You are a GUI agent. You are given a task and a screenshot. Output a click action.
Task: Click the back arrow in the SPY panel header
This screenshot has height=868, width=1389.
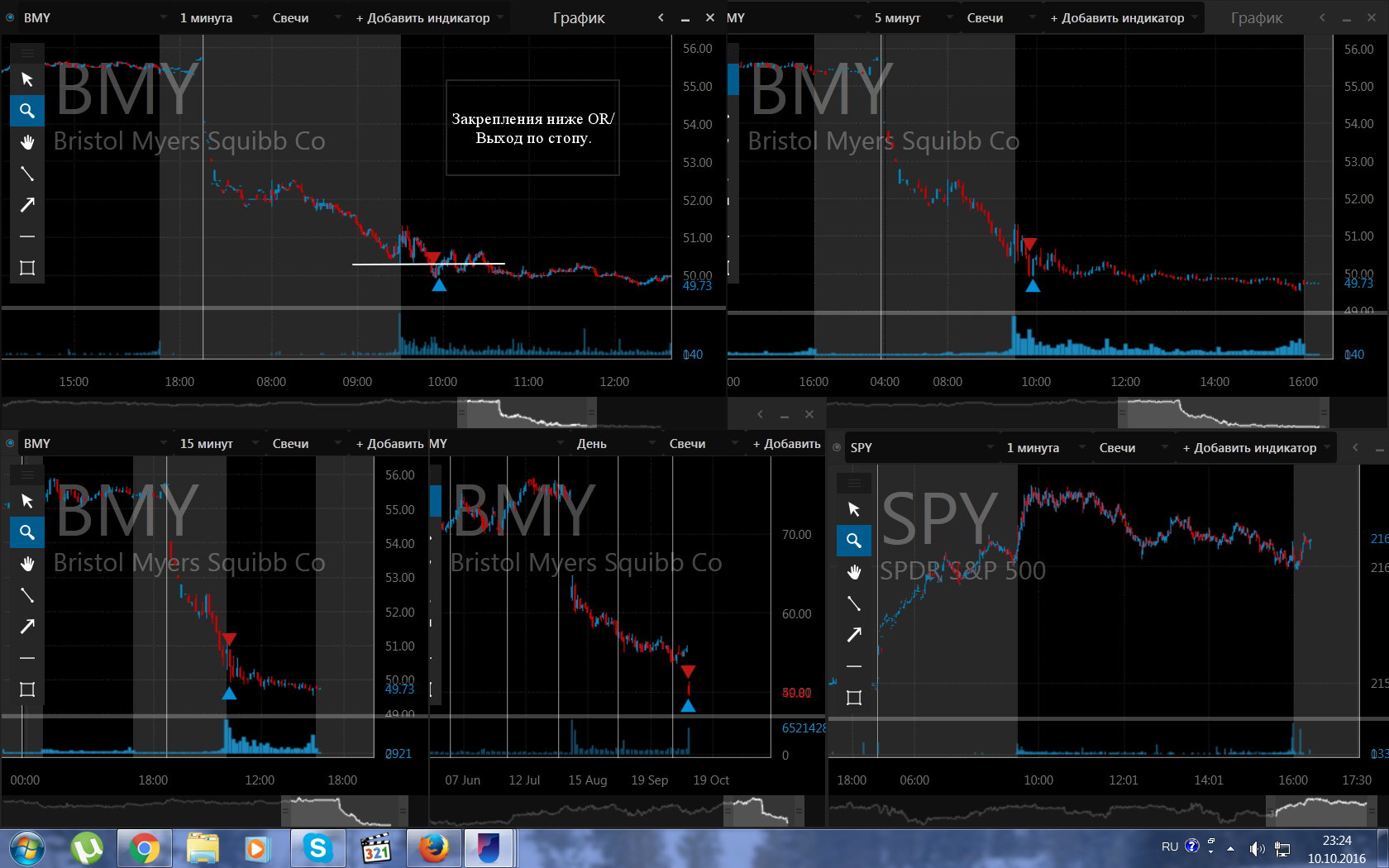1355,447
